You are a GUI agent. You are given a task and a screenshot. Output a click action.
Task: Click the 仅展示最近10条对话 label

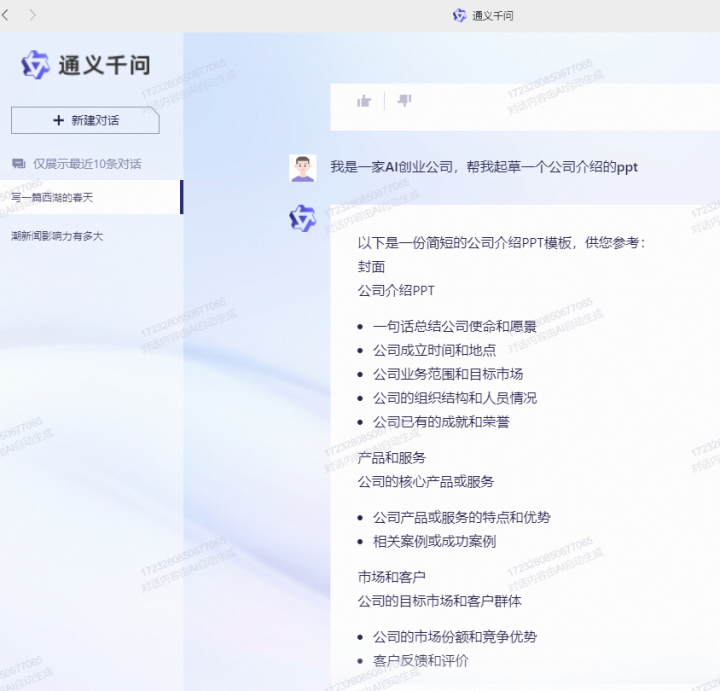click(x=87, y=163)
